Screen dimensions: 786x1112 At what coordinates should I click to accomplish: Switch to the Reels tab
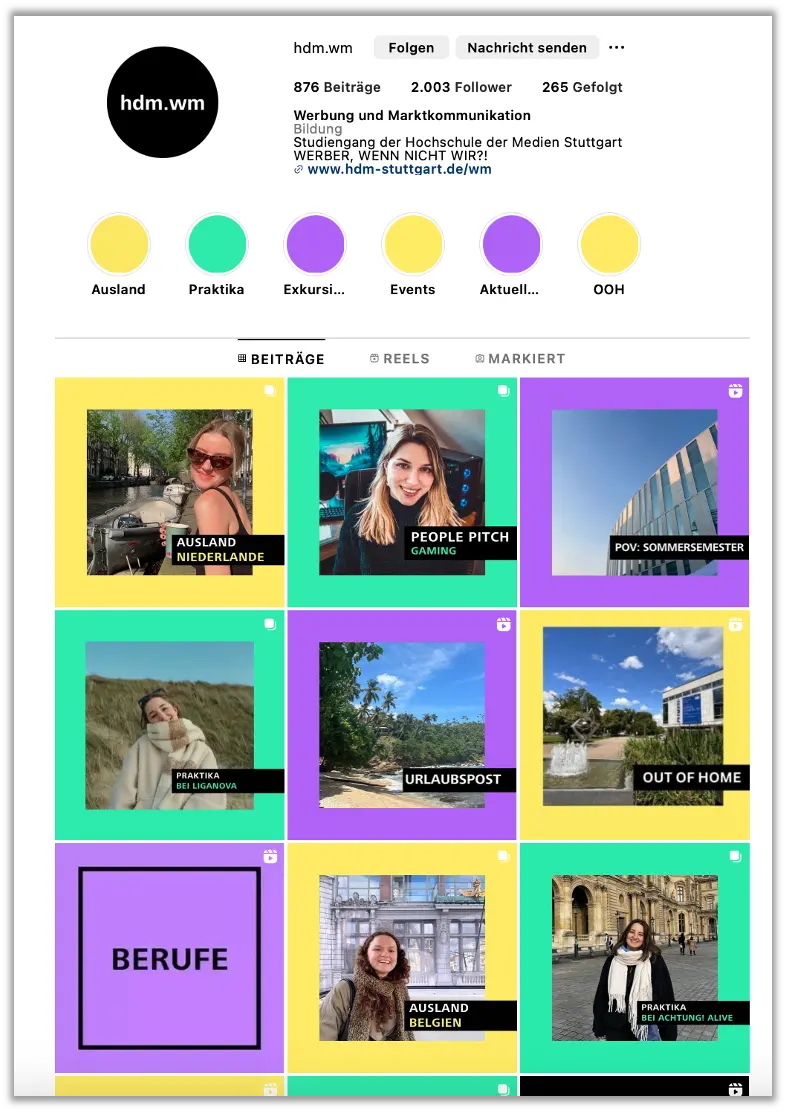(x=399, y=359)
